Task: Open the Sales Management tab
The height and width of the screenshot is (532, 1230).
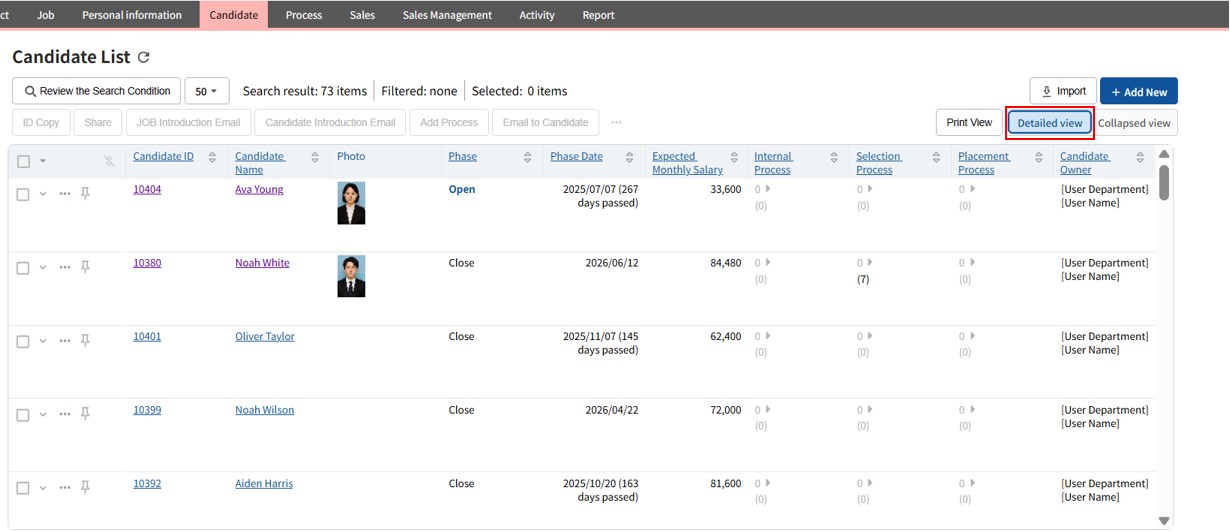Action: point(447,15)
